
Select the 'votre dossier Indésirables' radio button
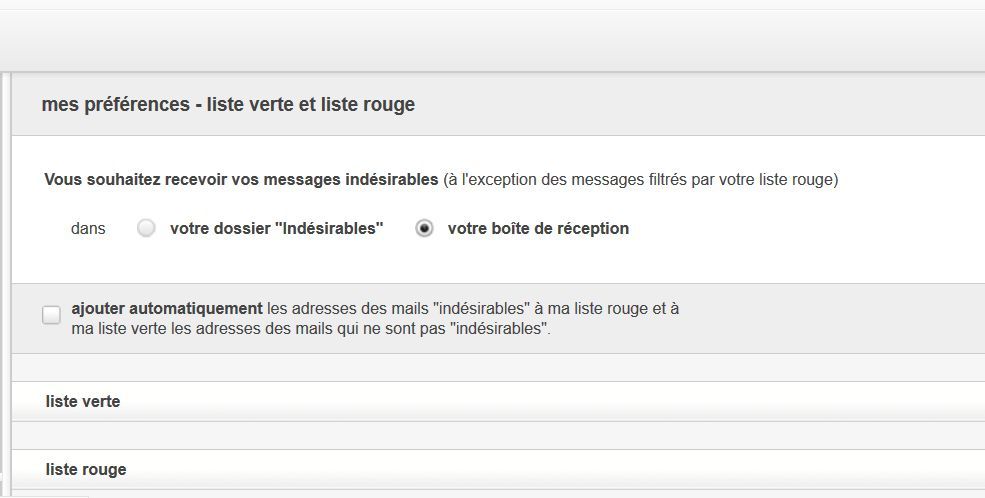tap(147, 228)
